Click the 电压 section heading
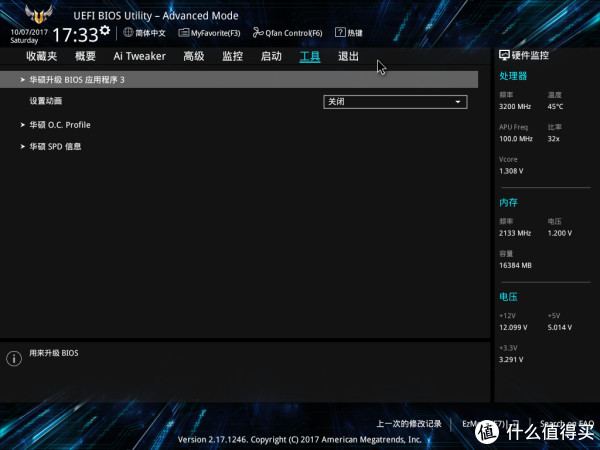This screenshot has width=600, height=450. [508, 297]
